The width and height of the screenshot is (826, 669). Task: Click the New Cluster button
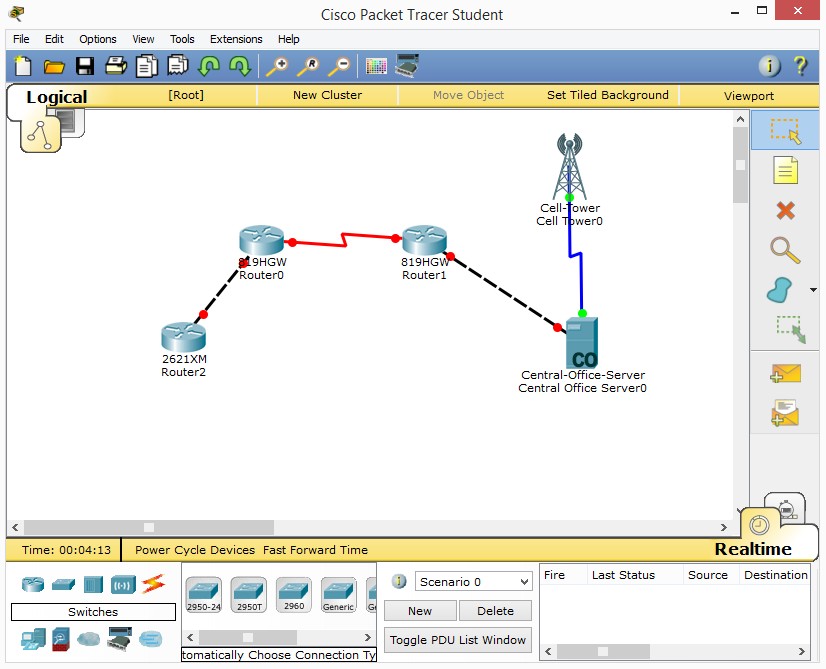point(326,95)
